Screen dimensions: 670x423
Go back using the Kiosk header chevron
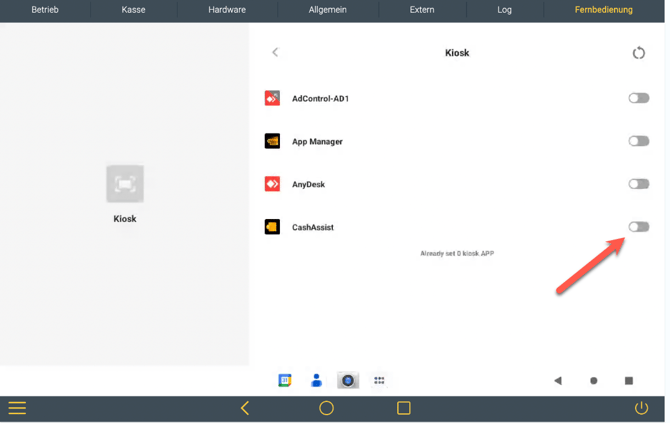pyautogui.click(x=275, y=52)
